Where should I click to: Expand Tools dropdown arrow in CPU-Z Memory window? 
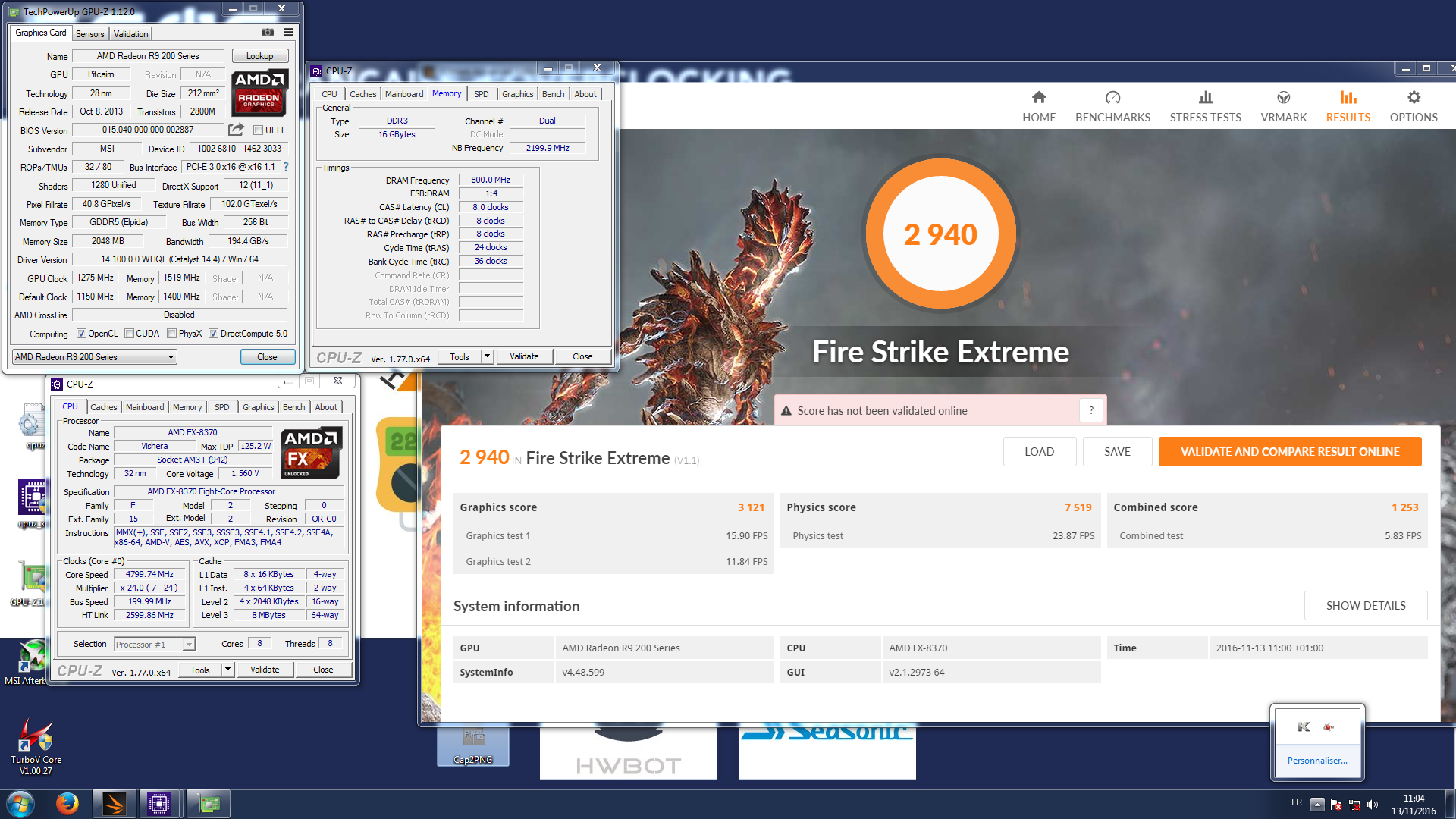[x=487, y=356]
